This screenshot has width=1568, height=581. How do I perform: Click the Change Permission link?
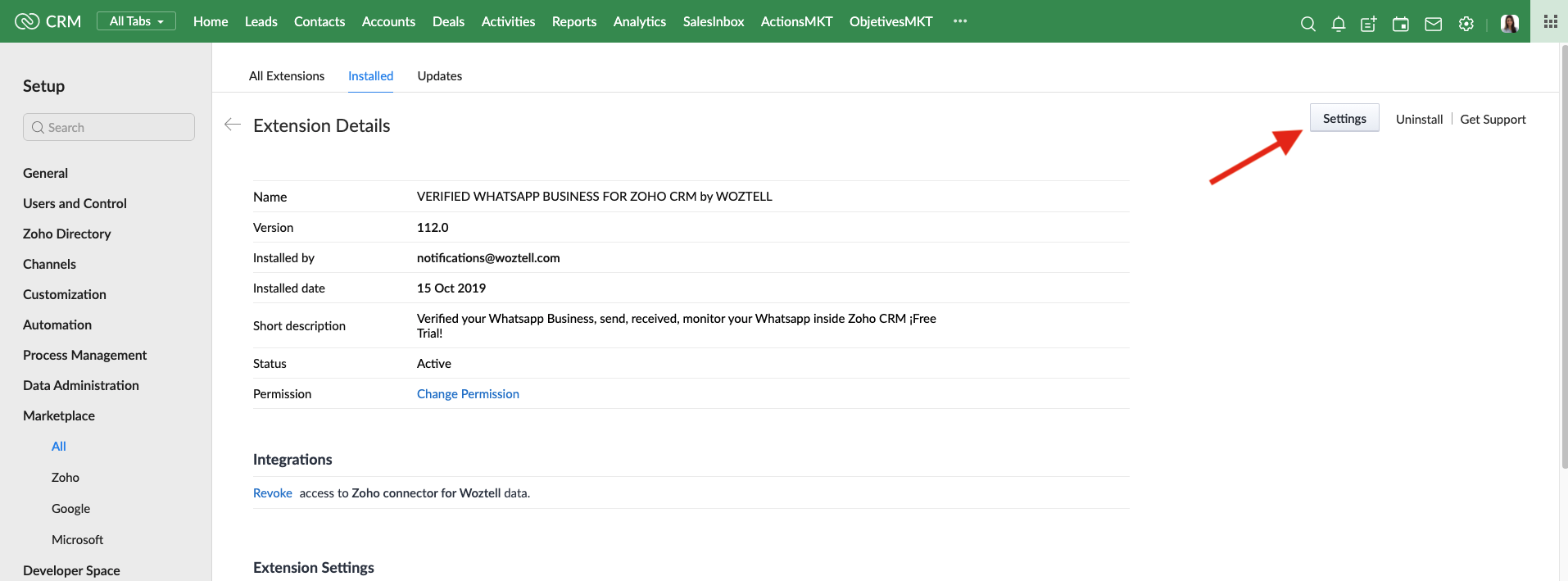(x=468, y=393)
